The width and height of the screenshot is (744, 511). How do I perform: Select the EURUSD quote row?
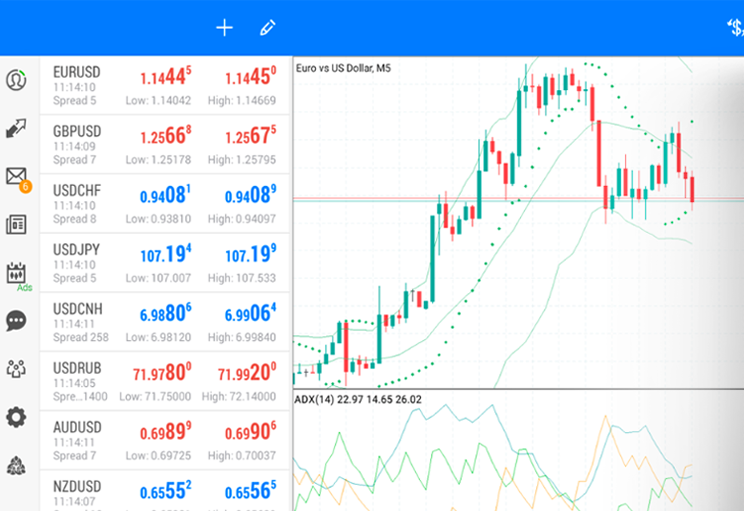coord(165,85)
